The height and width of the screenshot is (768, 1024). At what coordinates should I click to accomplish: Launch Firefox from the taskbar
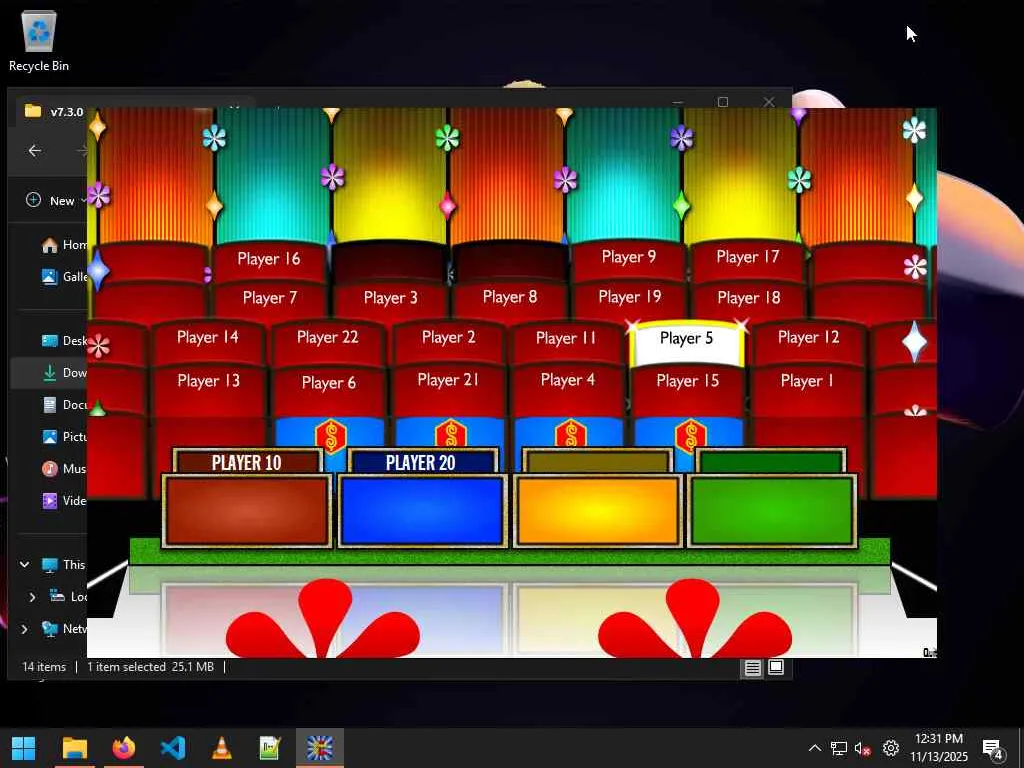[x=123, y=748]
